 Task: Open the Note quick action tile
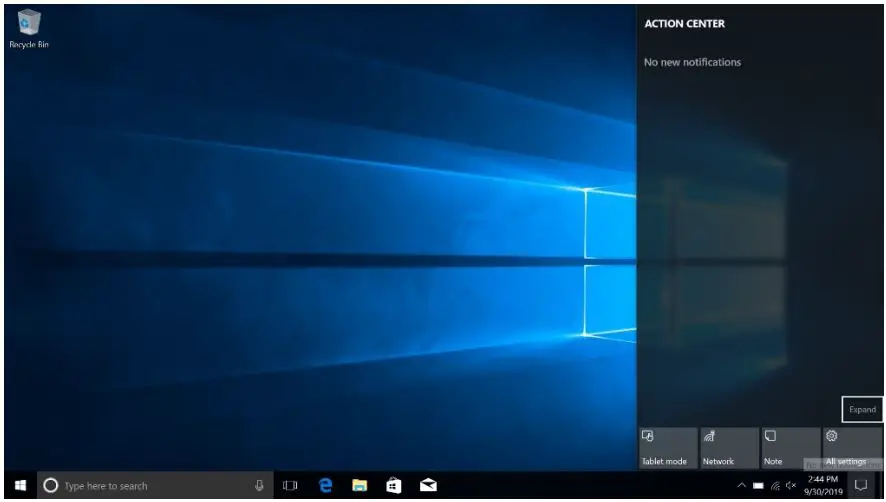tap(791, 448)
